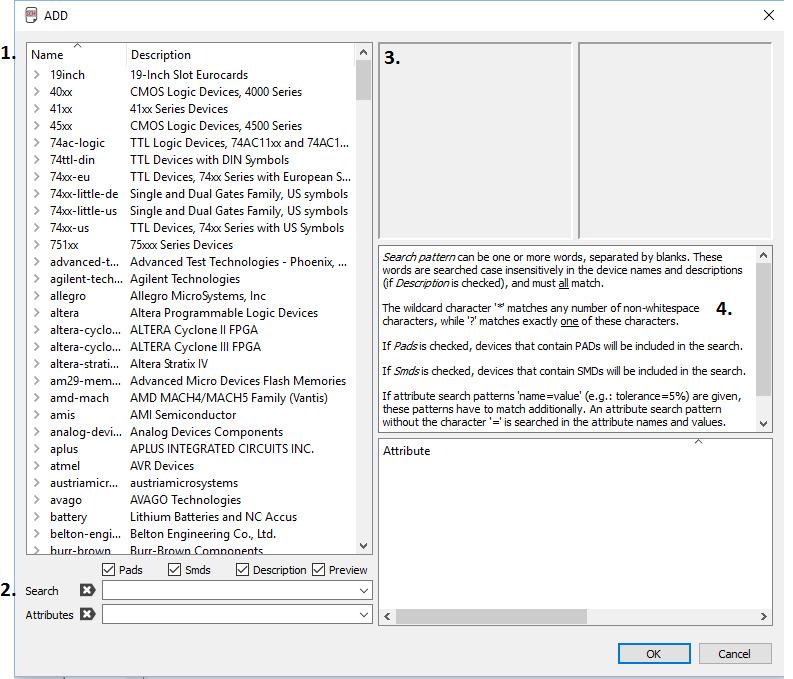
Task: Sort the list by the Name column header
Action: [x=76, y=55]
